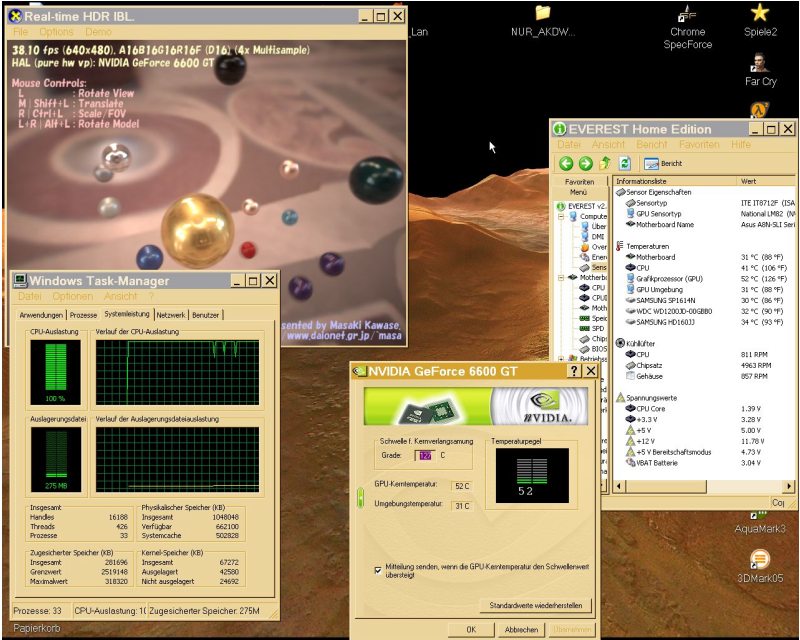
Task: Expand the Betriebssystem tree node
Action: pyautogui.click(x=561, y=359)
